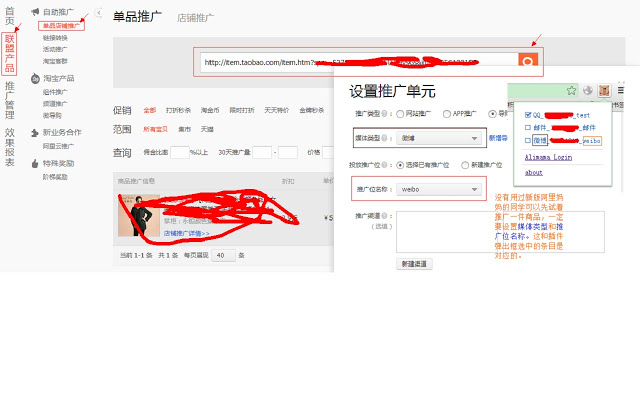Viewport: 640px width, 400px height.
Task: Check the 邮件 checkbox in plugin popup
Action: click(x=528, y=127)
